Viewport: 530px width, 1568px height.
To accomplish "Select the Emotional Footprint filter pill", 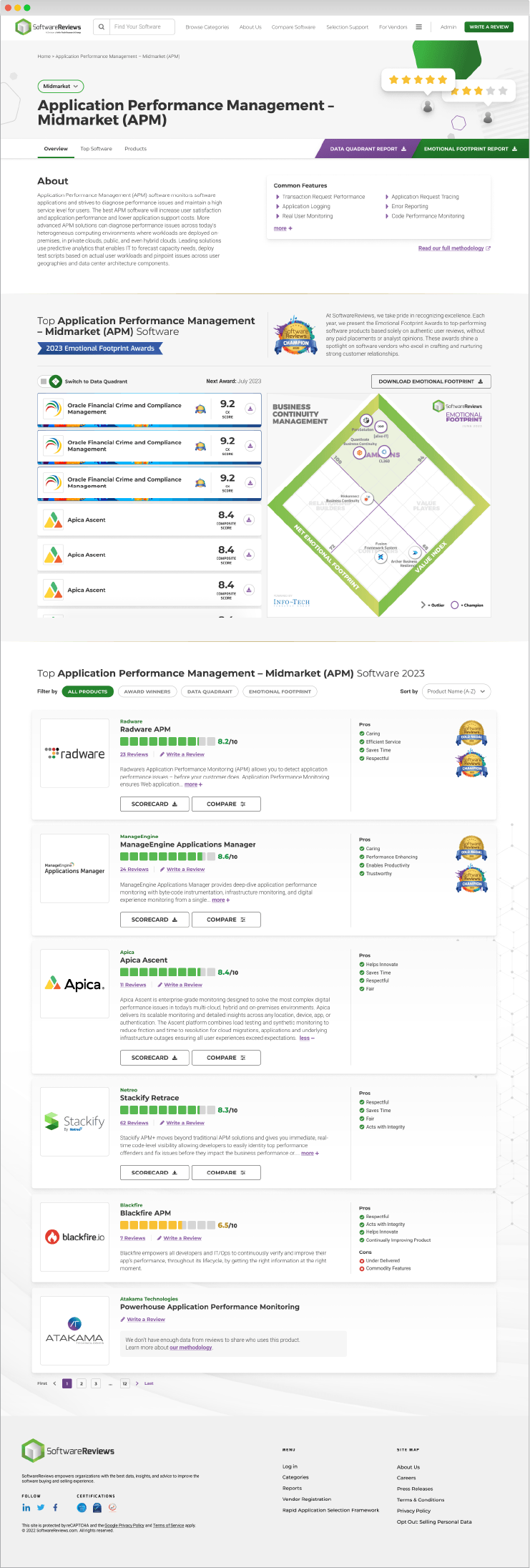I will 280,691.
